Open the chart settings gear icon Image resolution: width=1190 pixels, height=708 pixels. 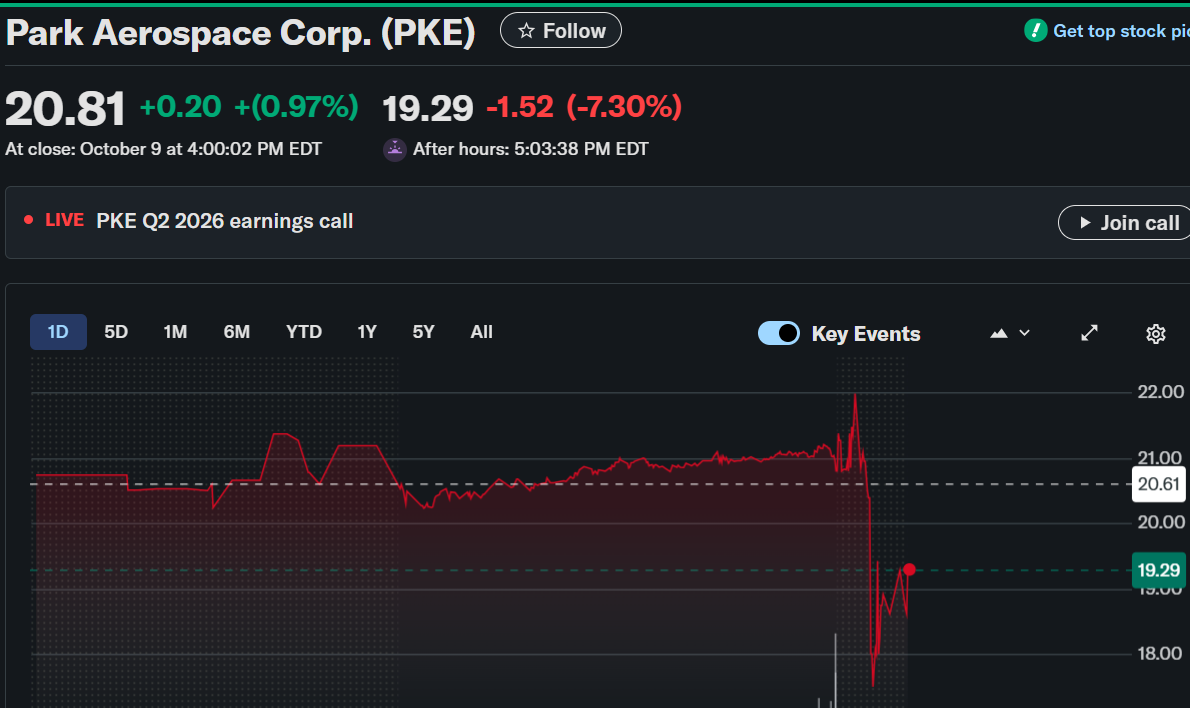point(1156,334)
